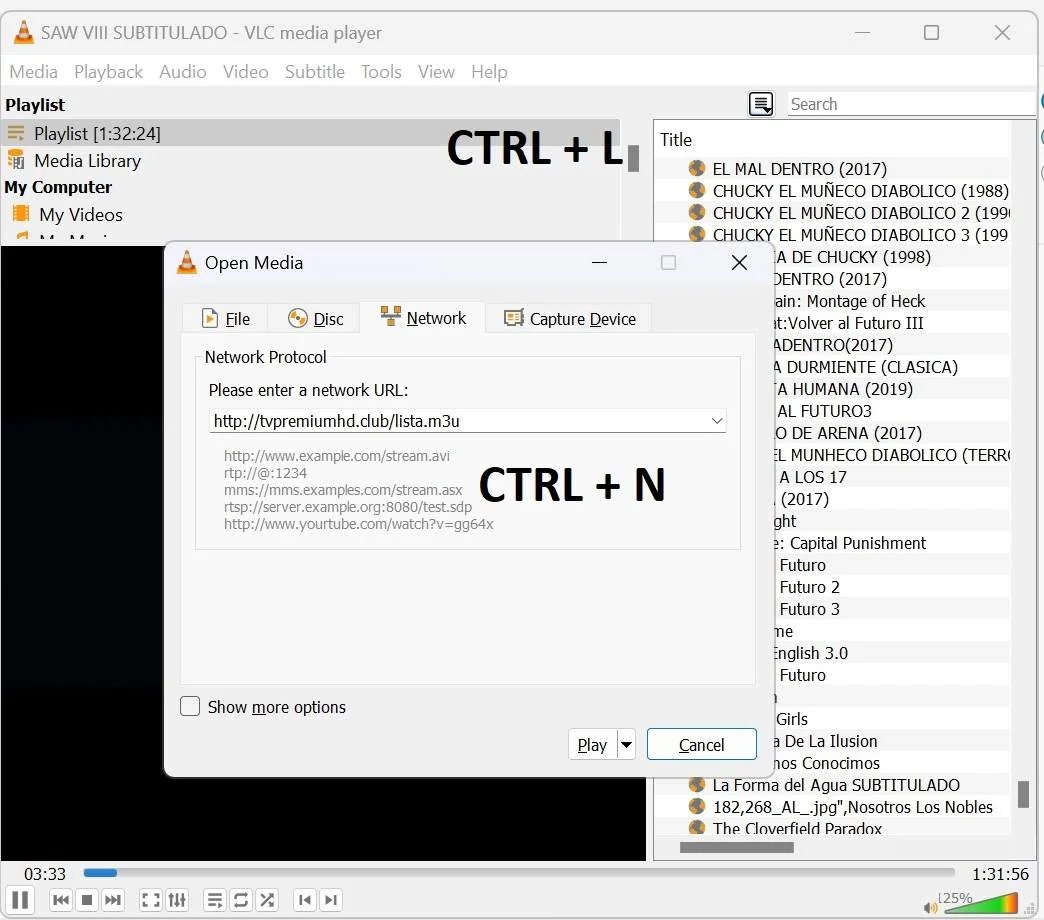Expand the network URL history dropdown
Image resolution: width=1044 pixels, height=920 pixels.
[717, 421]
